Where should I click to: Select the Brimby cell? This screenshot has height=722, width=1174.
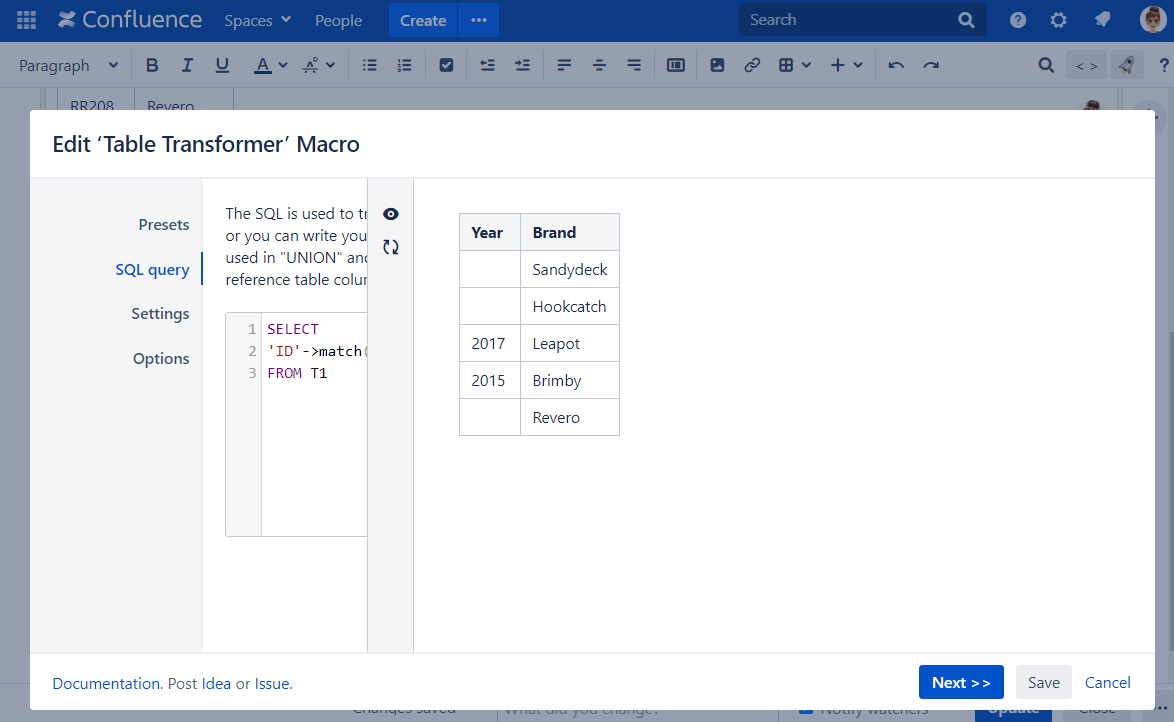570,380
